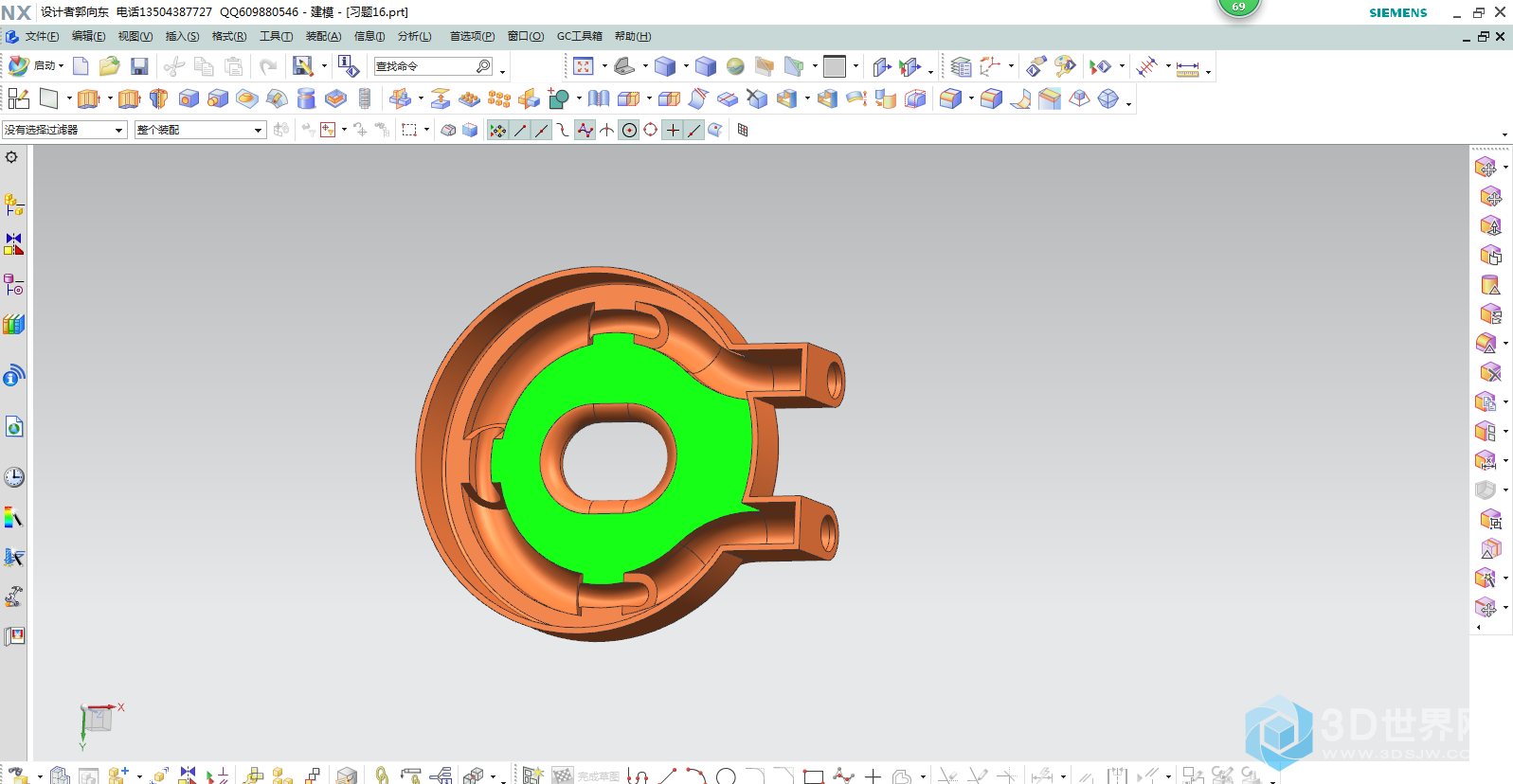This screenshot has width=1513, height=784.
Task: Open the 视图(V) menu
Action: (135, 37)
